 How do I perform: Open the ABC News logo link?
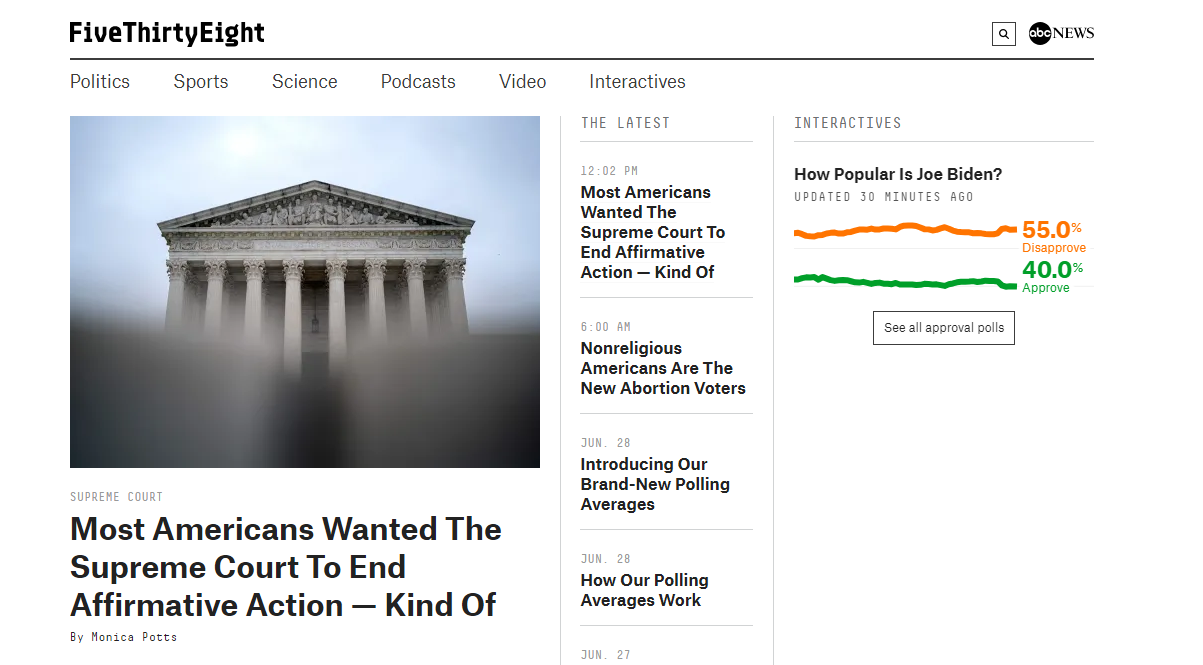pyautogui.click(x=1061, y=34)
